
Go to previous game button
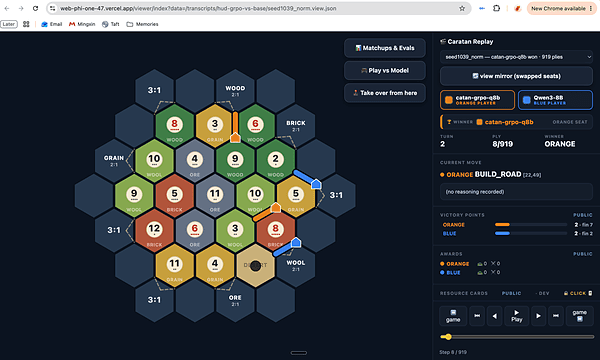tap(453, 316)
